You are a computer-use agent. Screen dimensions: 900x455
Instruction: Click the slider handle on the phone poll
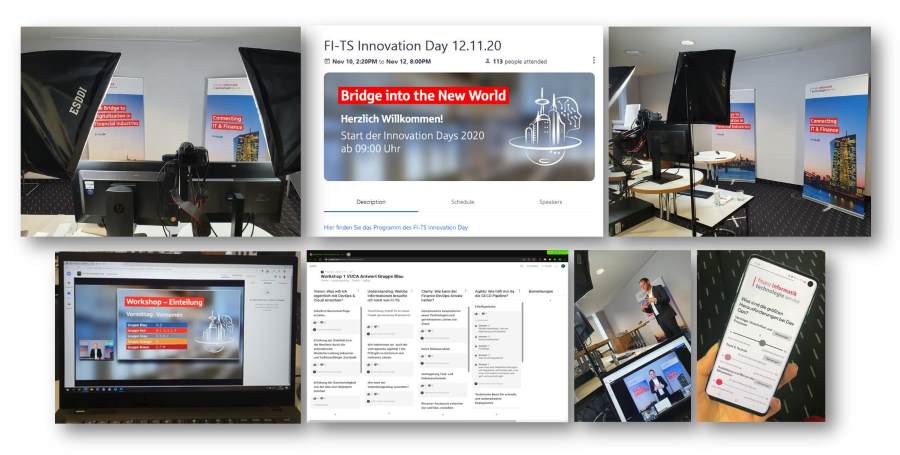(762, 343)
